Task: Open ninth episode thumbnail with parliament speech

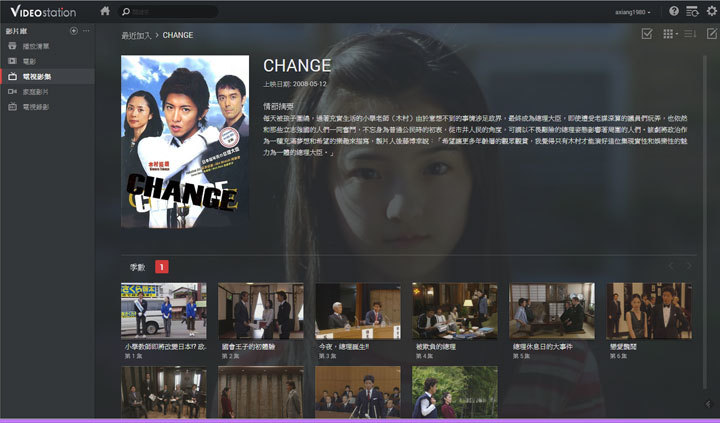Action: pyautogui.click(x=358, y=392)
